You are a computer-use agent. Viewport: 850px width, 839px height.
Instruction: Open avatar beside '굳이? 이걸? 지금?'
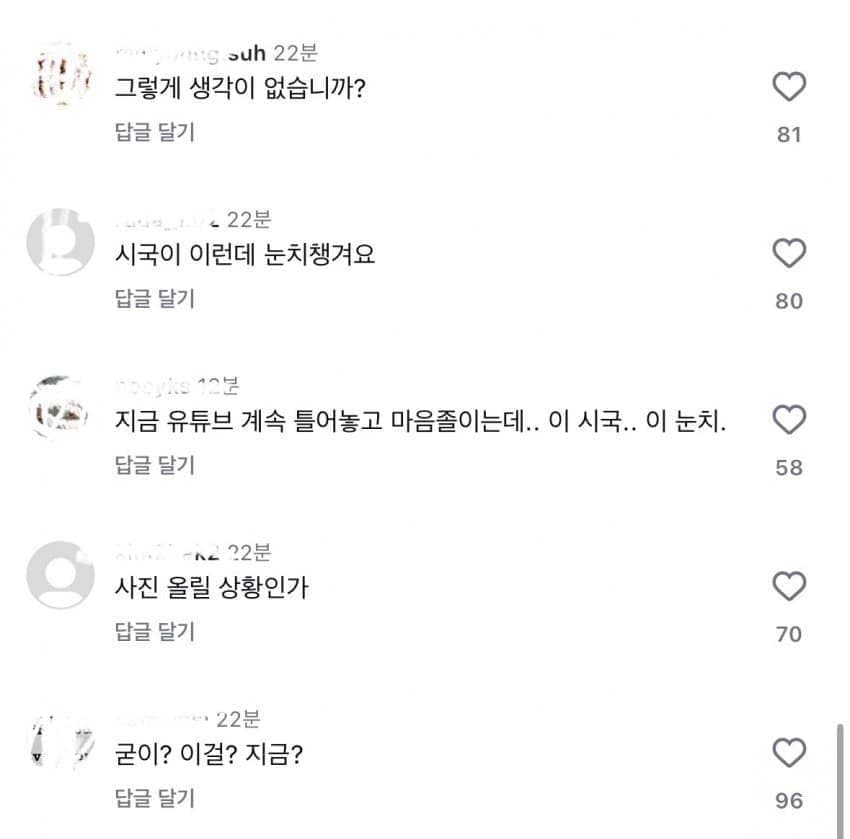(x=61, y=741)
